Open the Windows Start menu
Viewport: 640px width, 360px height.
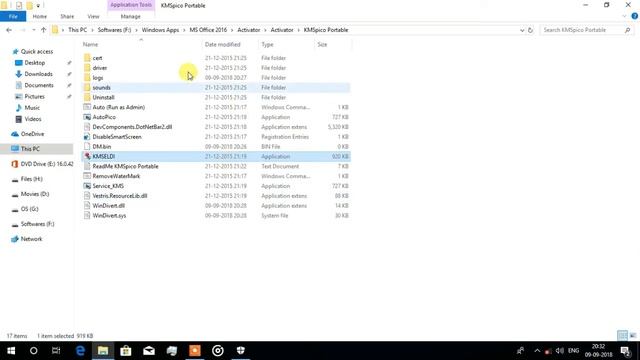click(11, 351)
